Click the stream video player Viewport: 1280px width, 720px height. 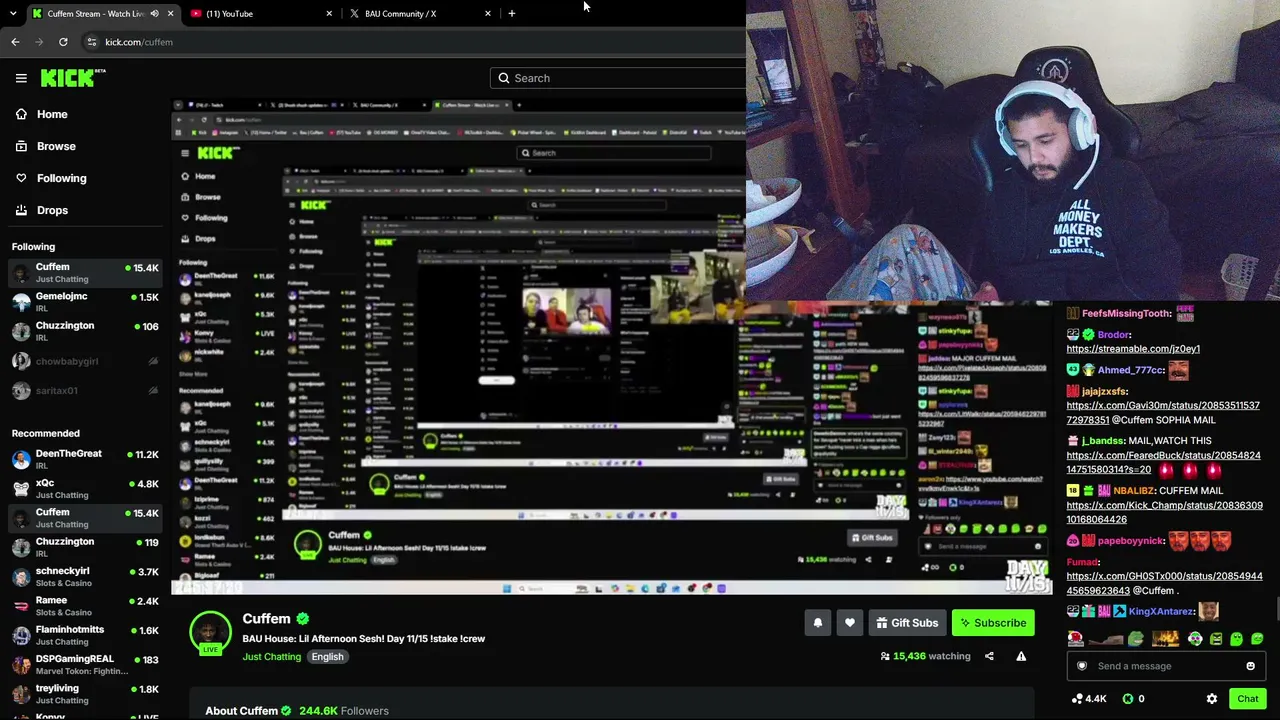[612, 347]
